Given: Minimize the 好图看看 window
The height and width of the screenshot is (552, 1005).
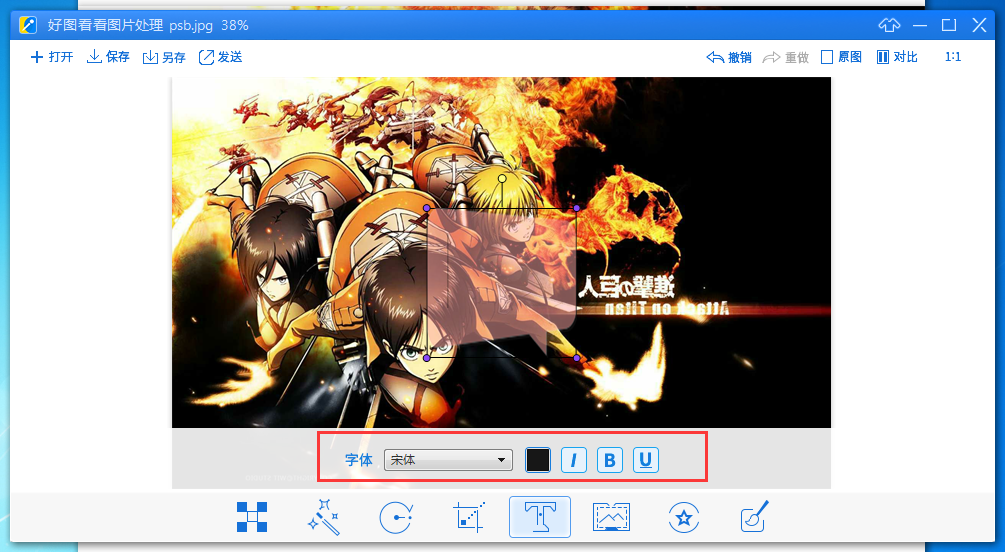Looking at the screenshot, I should coord(920,25).
